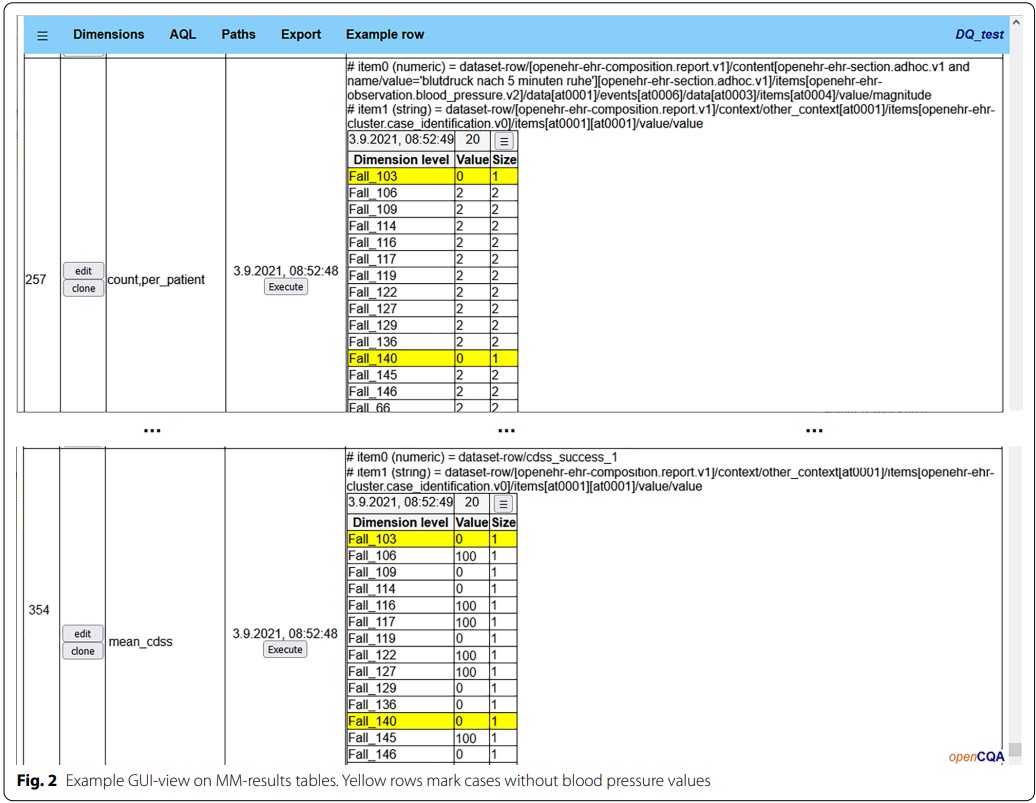Click the Dimension level header in the mean_cdss table
The width and height of the screenshot is (1036, 803).
tap(400, 522)
